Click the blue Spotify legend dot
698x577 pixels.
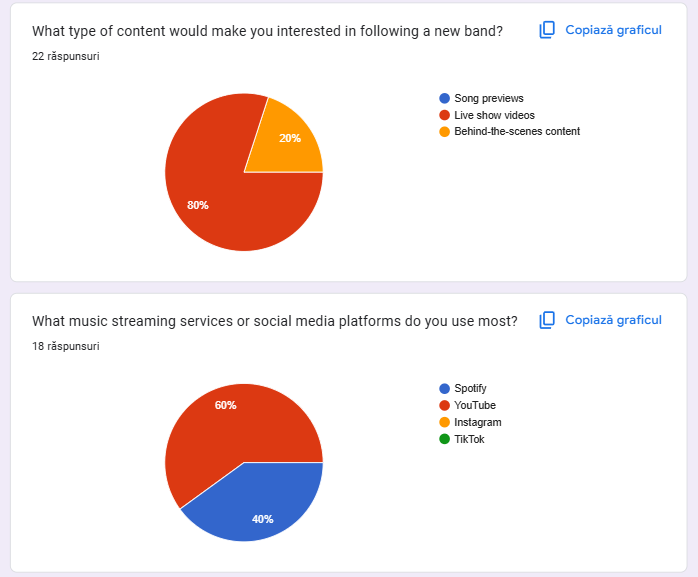pyautogui.click(x=444, y=388)
